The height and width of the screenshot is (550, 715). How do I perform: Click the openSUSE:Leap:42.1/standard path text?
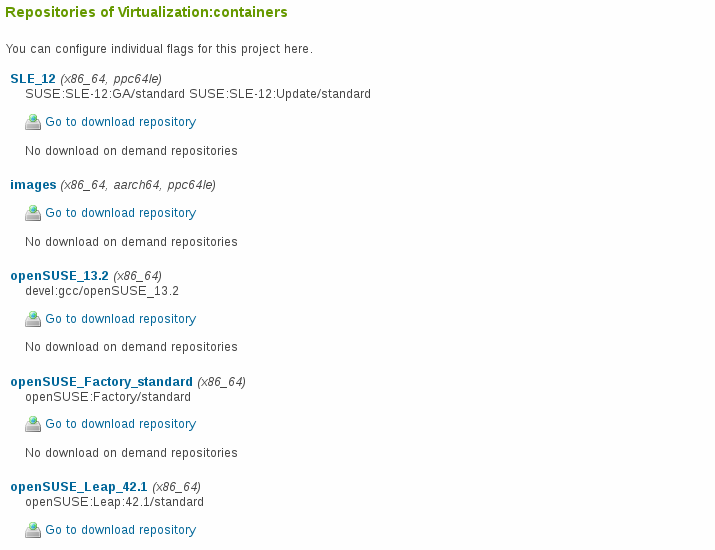114,502
